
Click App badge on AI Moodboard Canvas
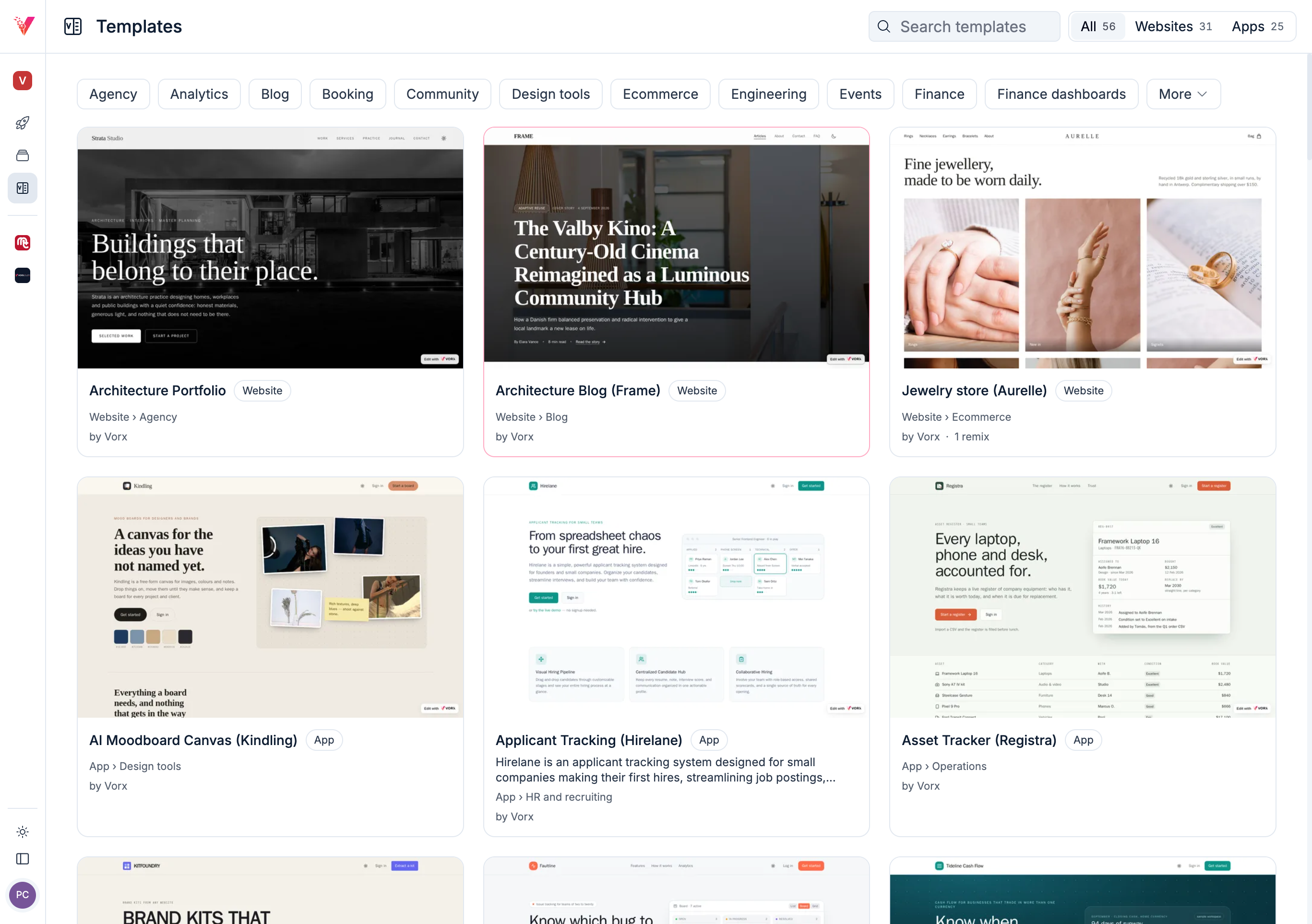pyautogui.click(x=324, y=740)
